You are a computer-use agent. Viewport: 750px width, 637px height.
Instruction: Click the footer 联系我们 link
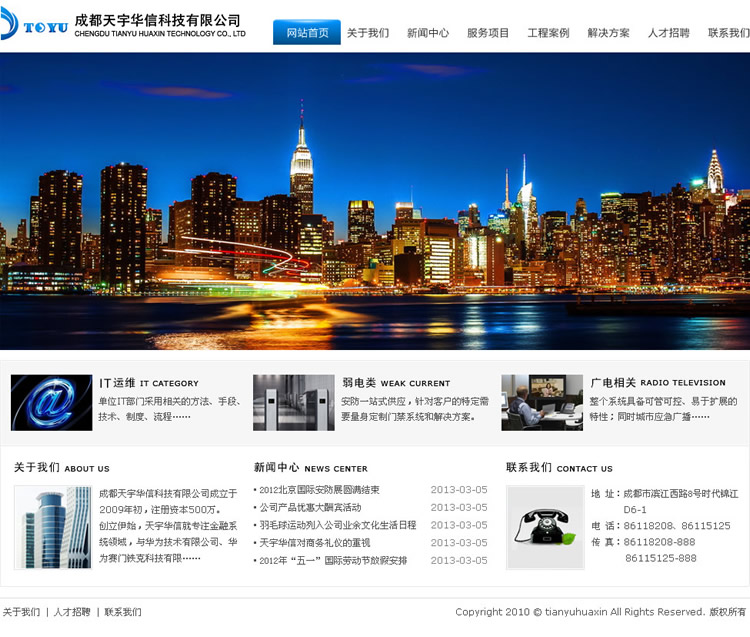pyautogui.click(x=123, y=612)
